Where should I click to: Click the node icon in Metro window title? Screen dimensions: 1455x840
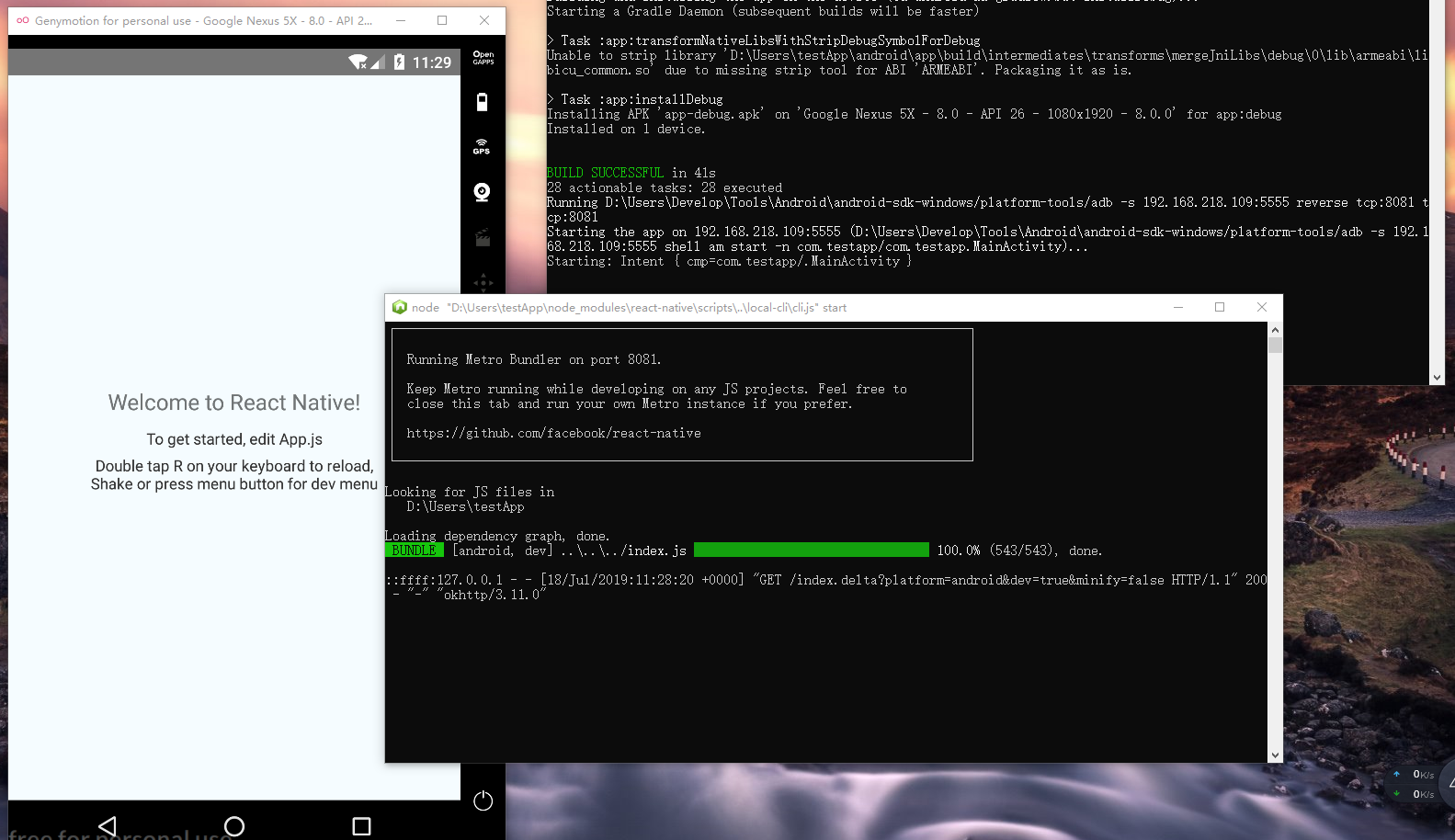coord(399,307)
